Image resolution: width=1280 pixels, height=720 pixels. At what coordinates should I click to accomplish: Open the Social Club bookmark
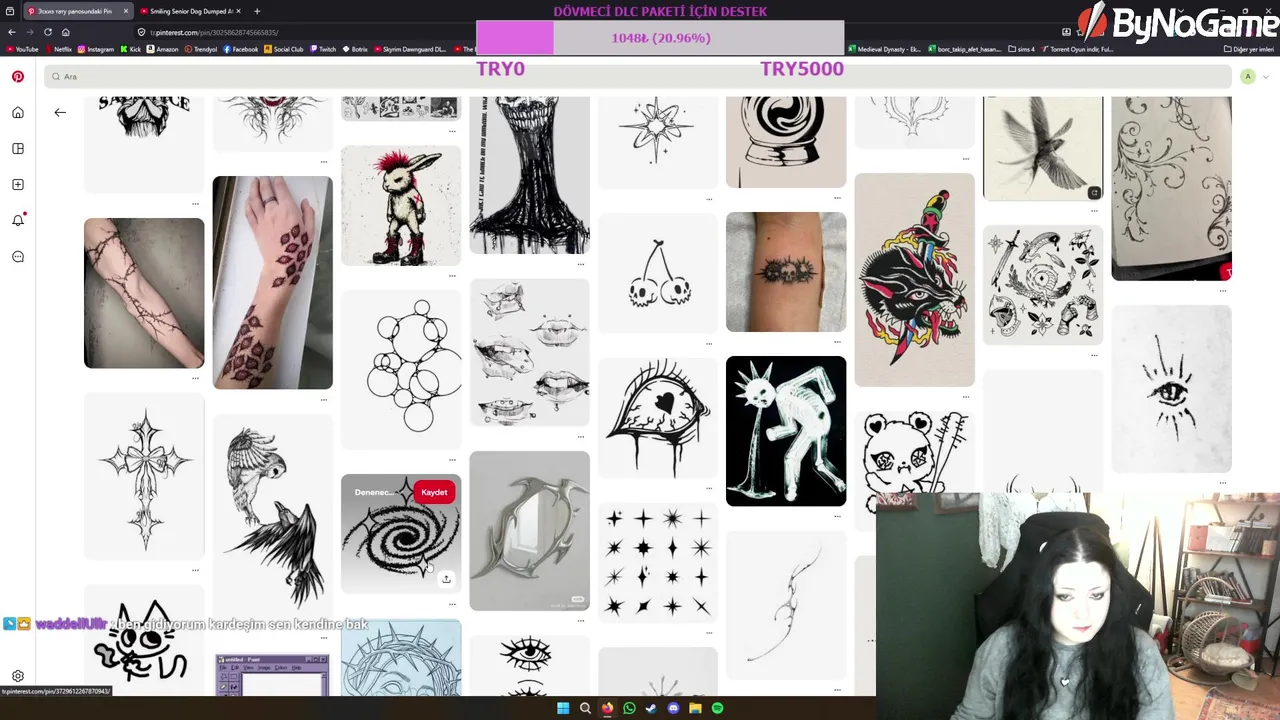284,49
